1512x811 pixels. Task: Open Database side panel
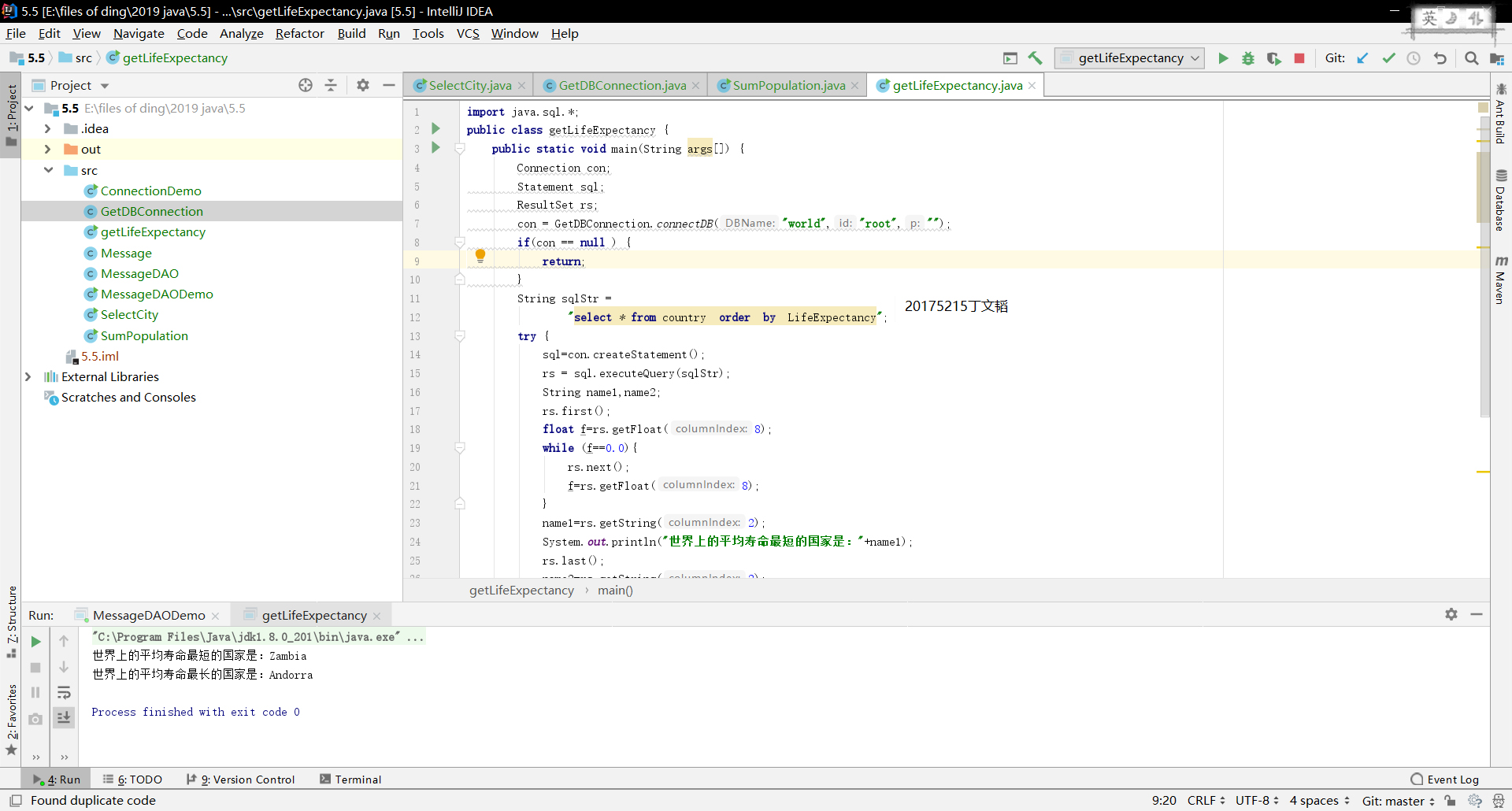pos(1501,199)
